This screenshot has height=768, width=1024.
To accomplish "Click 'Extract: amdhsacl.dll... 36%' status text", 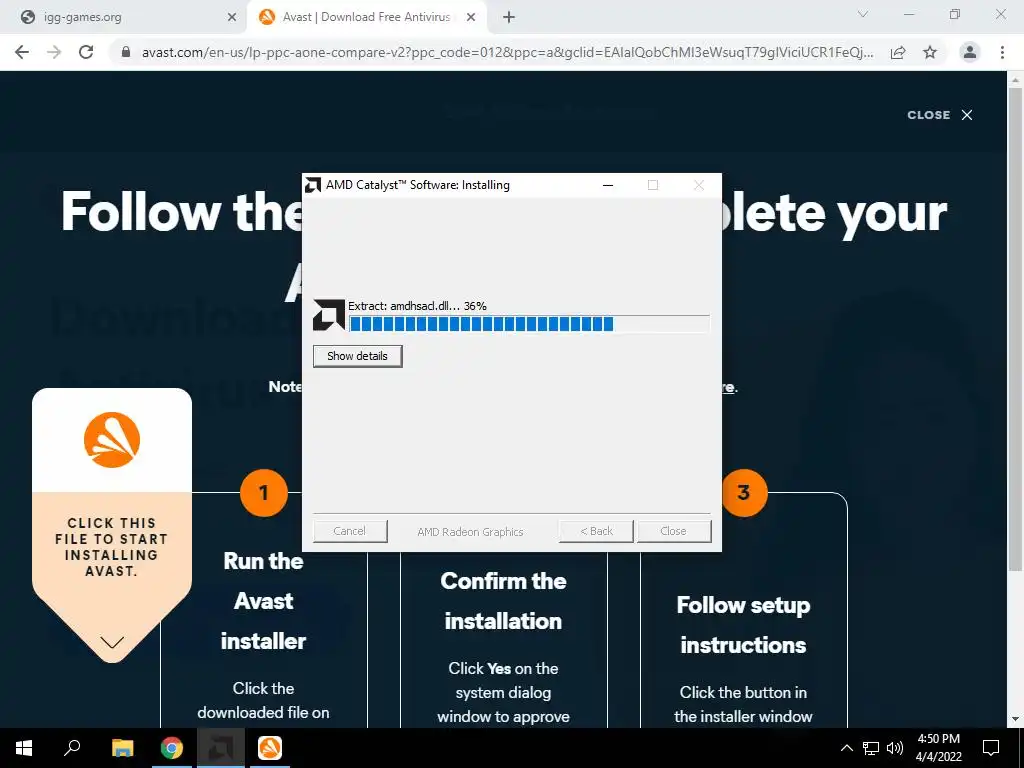I will point(417,306).
